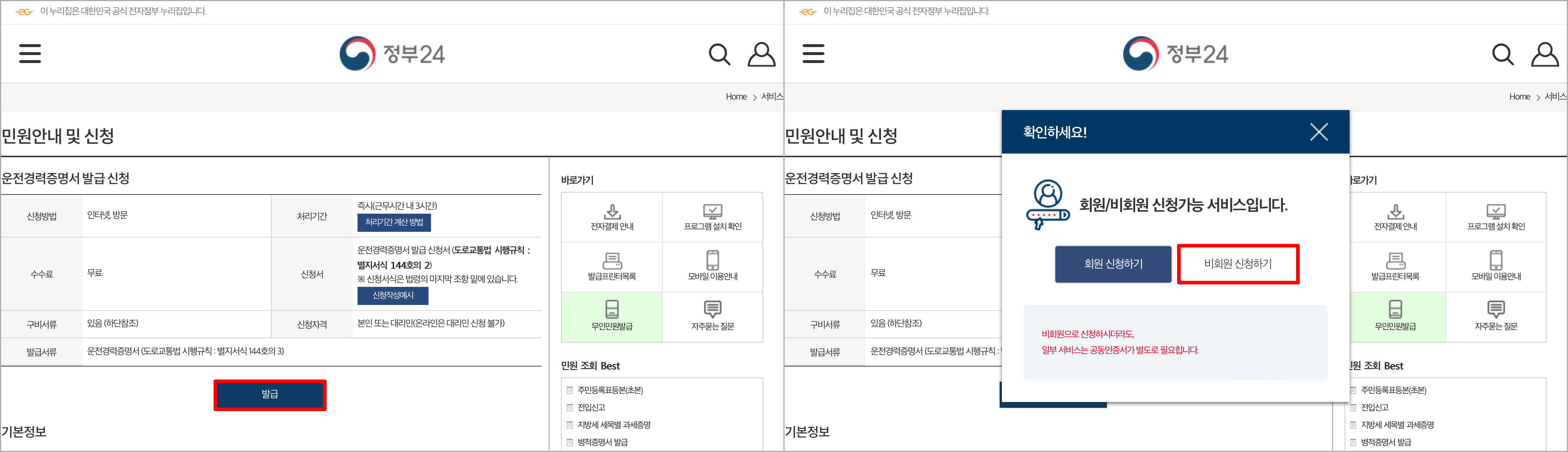The width and height of the screenshot is (1568, 452).
Task: Open hamburger menu in right screenshot
Action: click(813, 54)
